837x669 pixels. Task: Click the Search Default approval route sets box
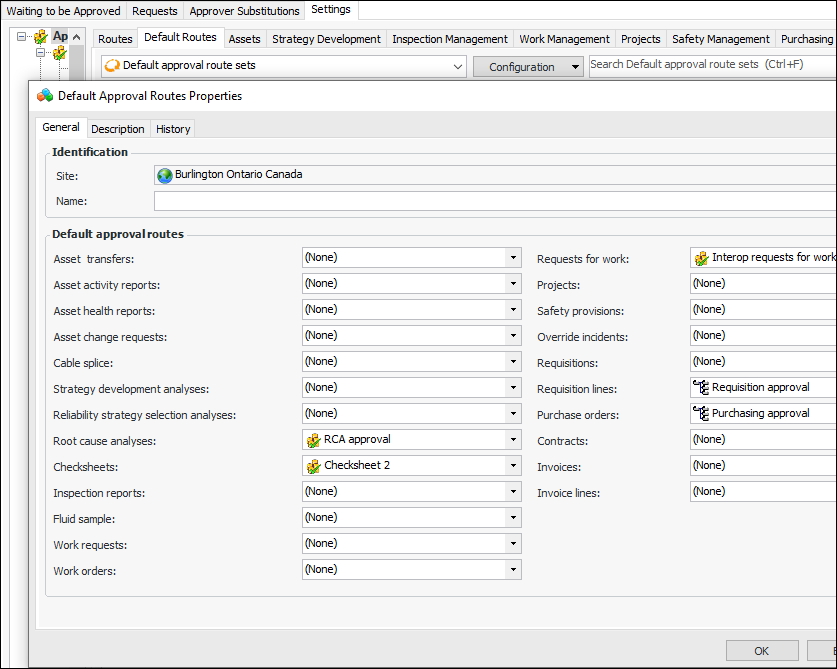(711, 65)
